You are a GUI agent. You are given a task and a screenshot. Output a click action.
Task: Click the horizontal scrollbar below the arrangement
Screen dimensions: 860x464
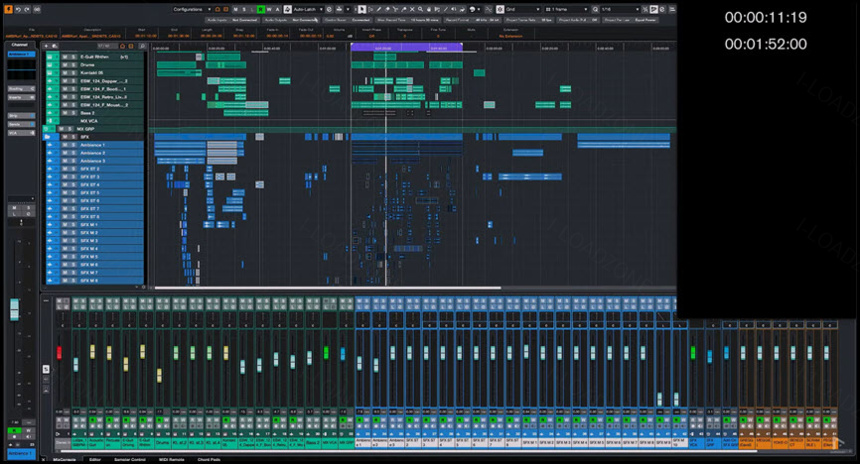[327, 287]
